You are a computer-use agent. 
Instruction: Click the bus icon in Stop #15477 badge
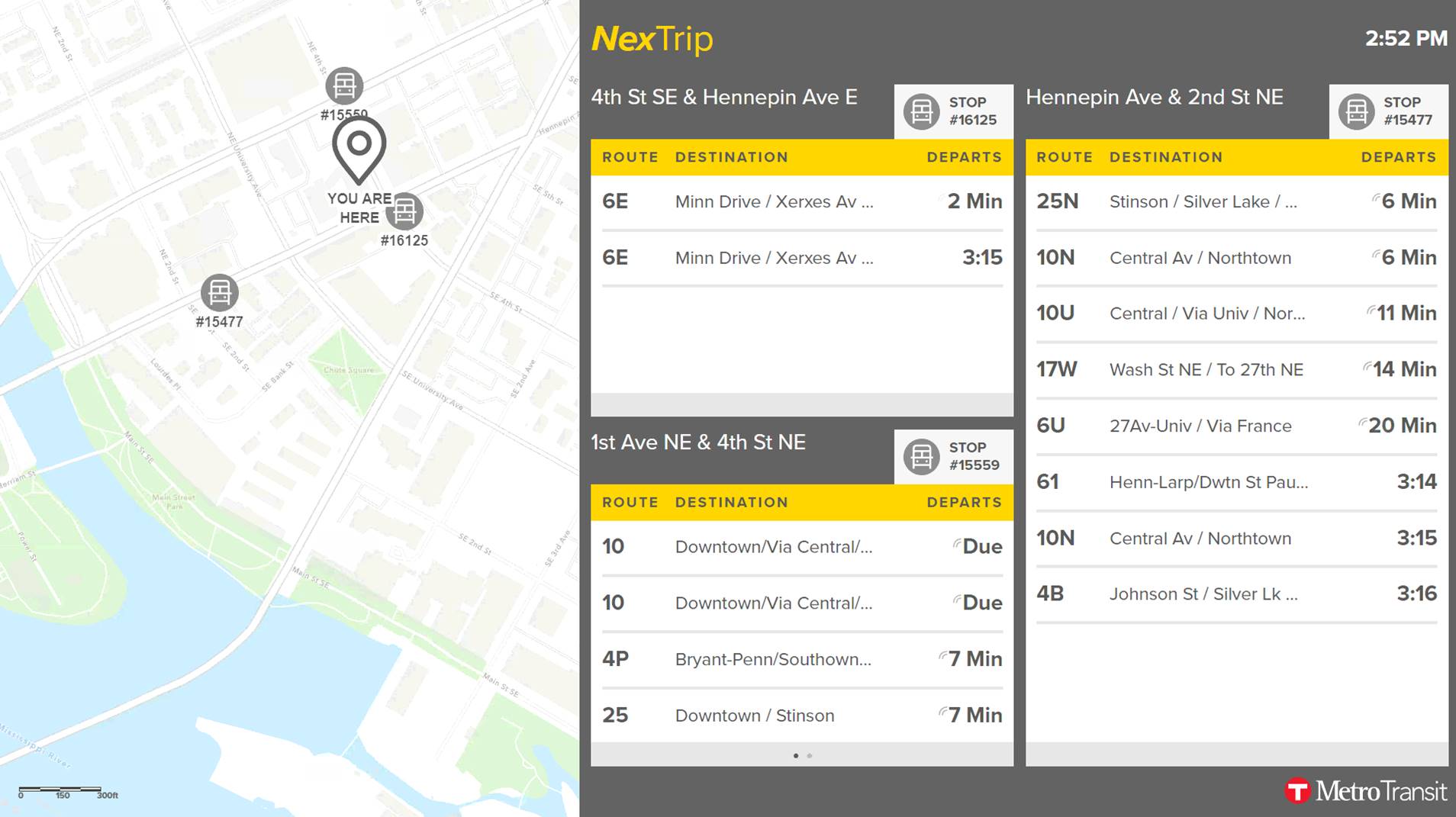pyautogui.click(x=1356, y=111)
